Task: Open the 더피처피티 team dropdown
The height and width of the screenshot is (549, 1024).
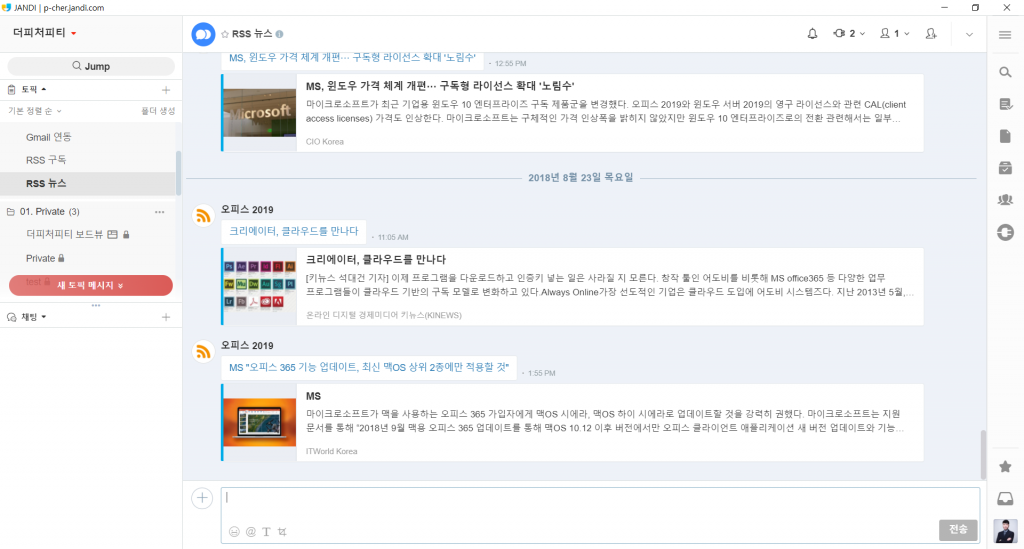Action: coord(46,33)
